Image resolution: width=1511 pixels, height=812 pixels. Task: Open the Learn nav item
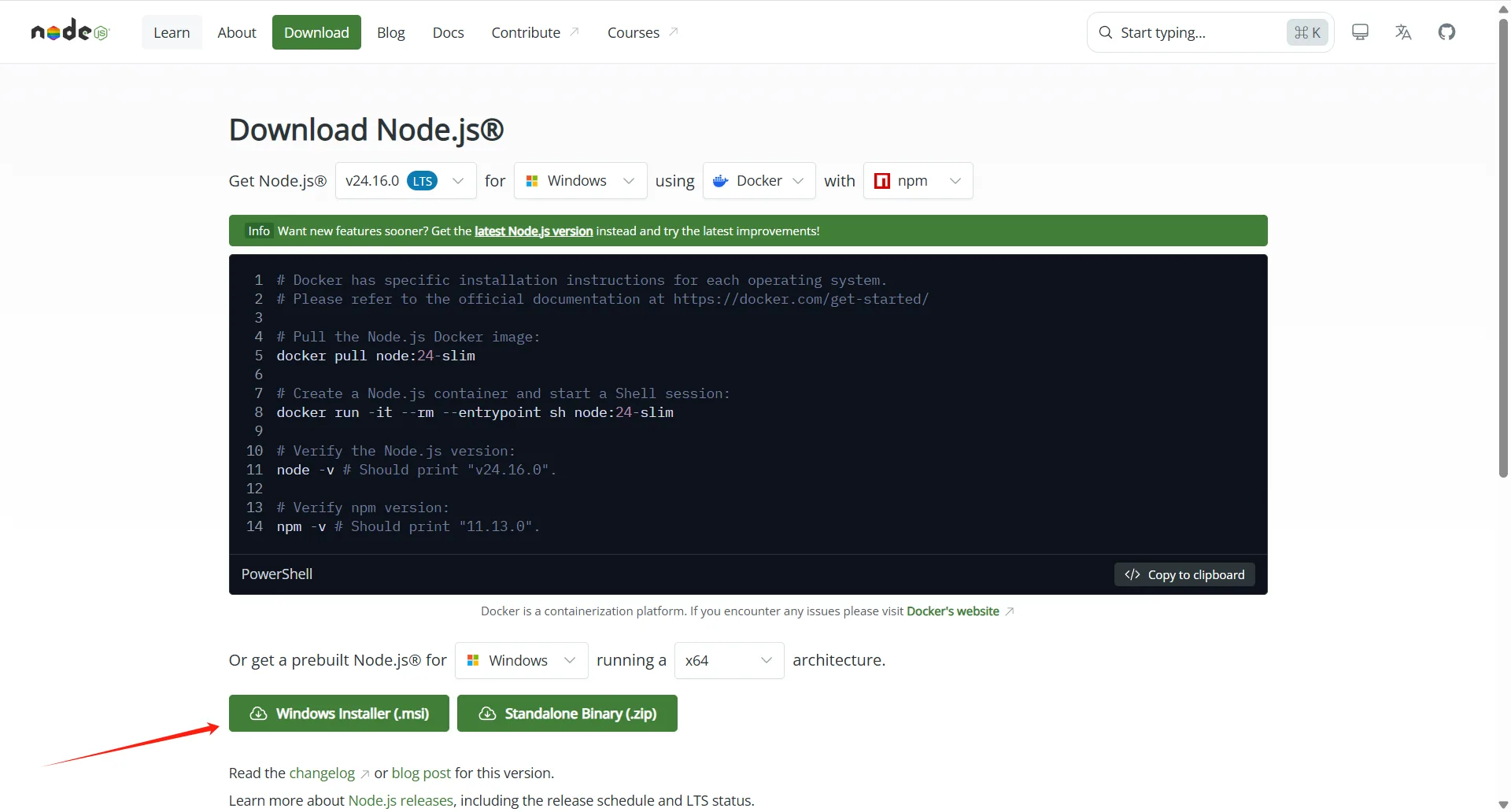[x=172, y=32]
